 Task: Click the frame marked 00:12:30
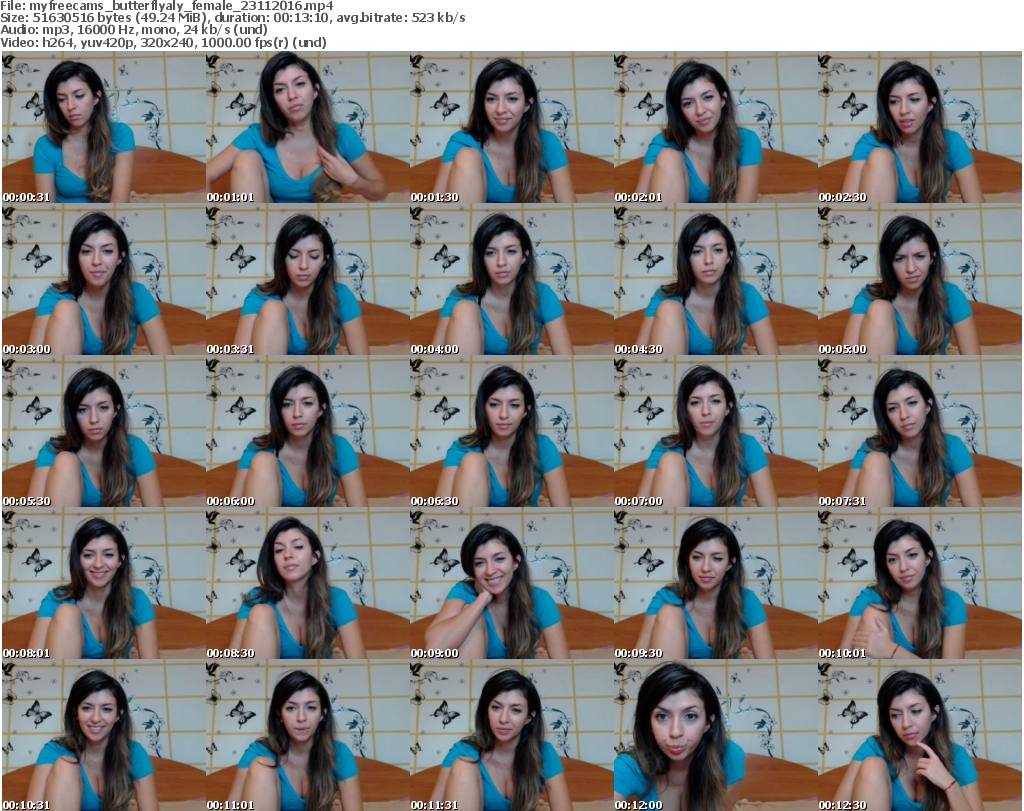(920, 735)
